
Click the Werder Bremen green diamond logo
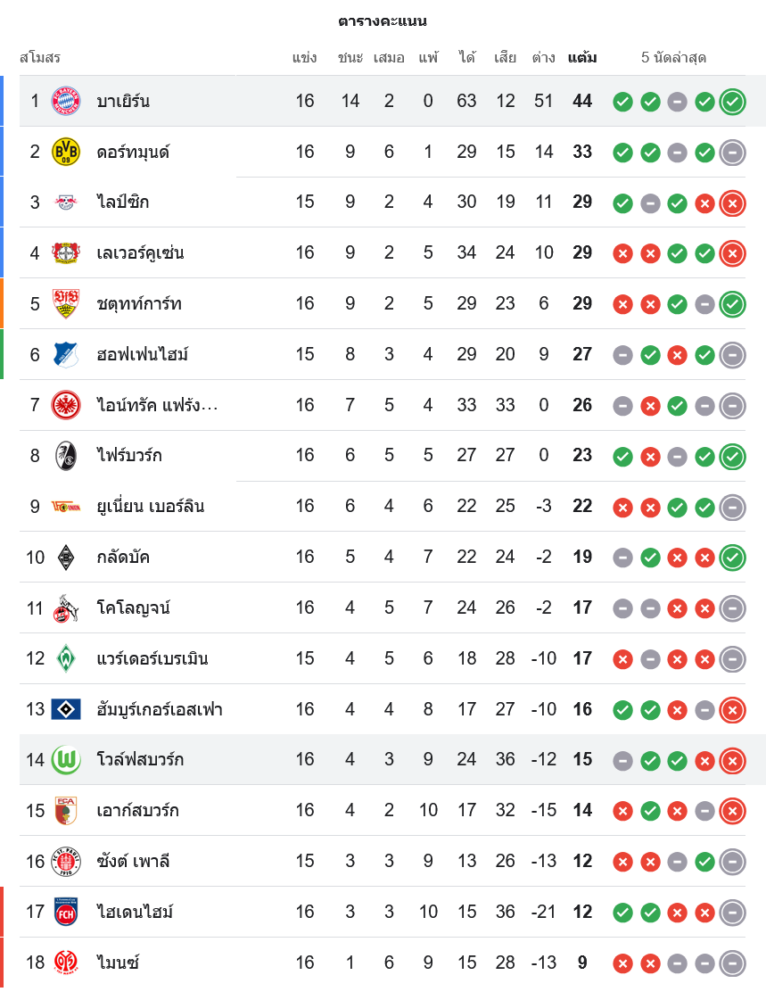tap(65, 658)
